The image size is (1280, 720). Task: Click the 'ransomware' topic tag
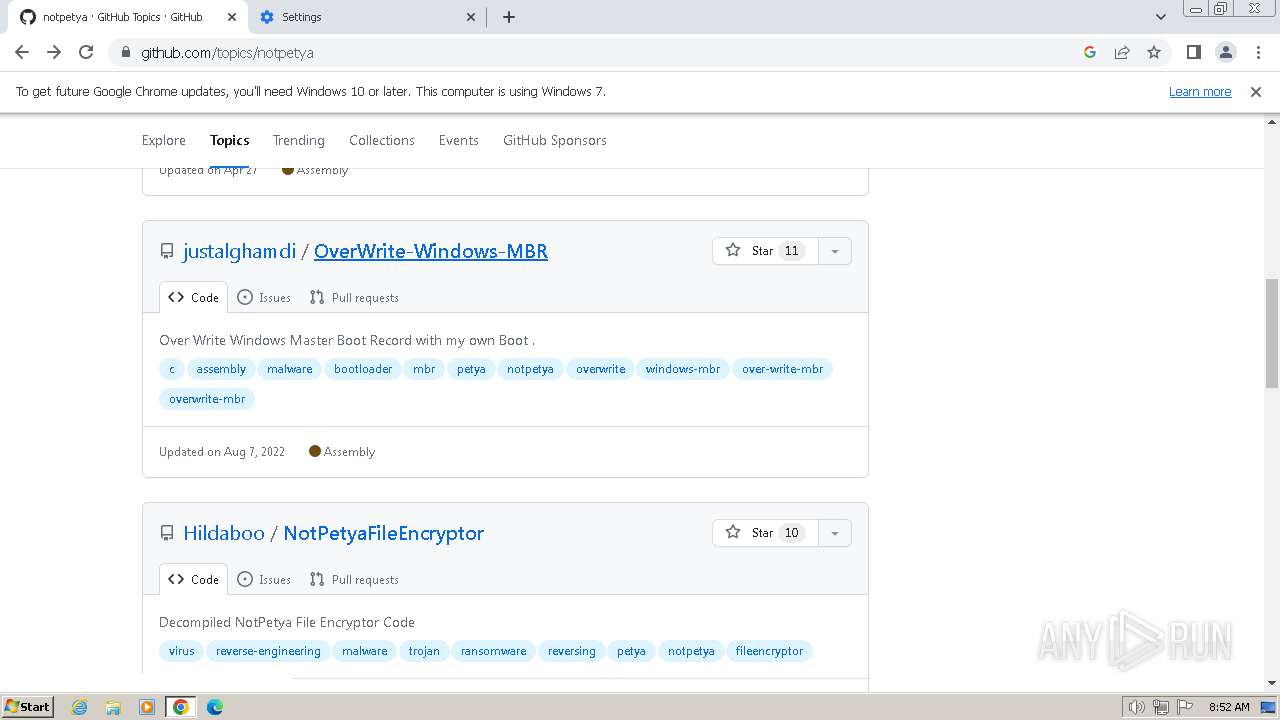tap(493, 651)
